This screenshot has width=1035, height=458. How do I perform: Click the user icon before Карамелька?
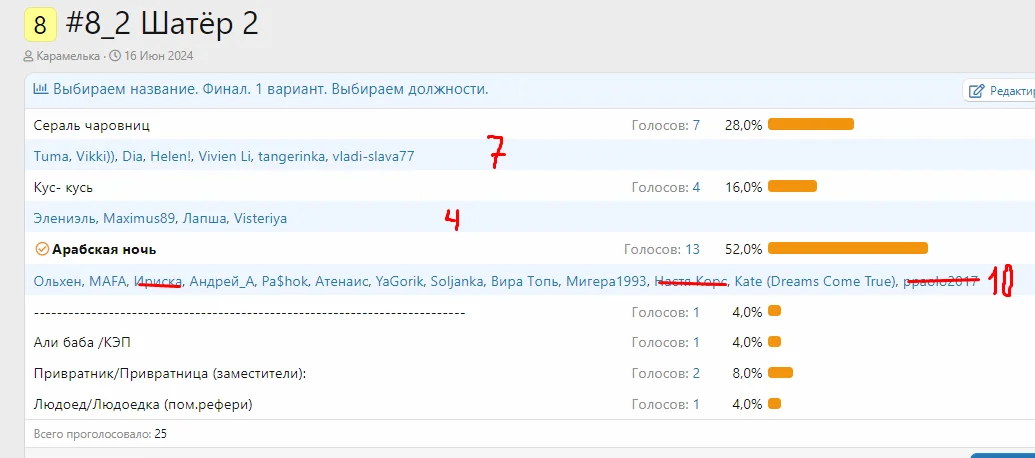(x=28, y=56)
